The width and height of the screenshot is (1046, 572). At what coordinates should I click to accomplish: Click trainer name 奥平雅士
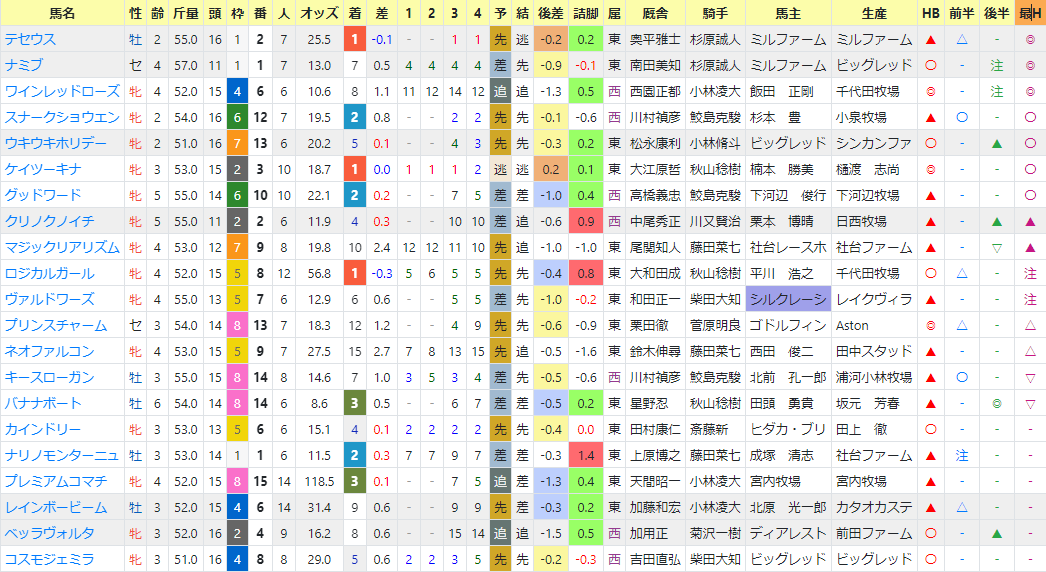click(x=655, y=39)
